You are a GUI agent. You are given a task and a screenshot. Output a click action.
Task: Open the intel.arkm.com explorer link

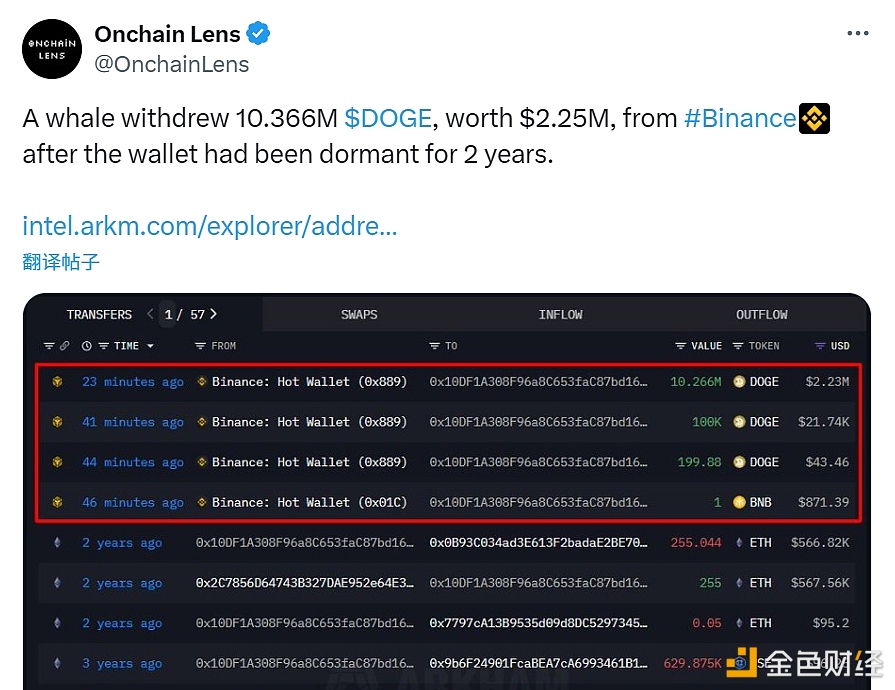click(x=210, y=226)
